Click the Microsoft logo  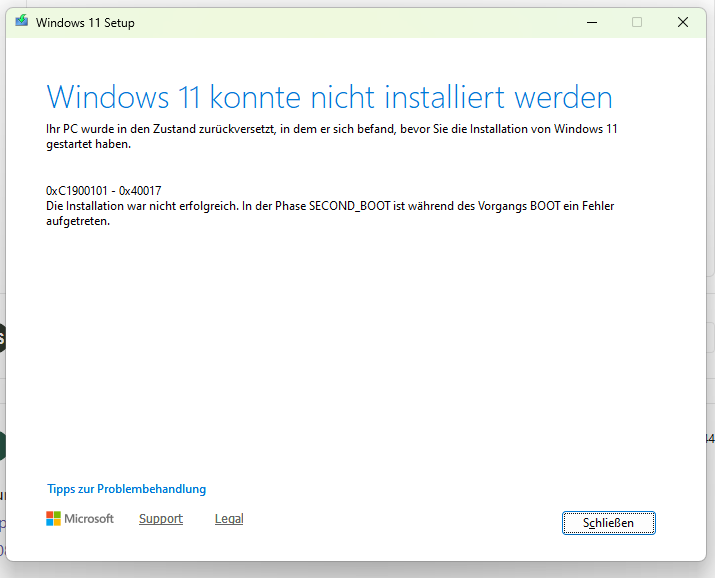(80, 519)
